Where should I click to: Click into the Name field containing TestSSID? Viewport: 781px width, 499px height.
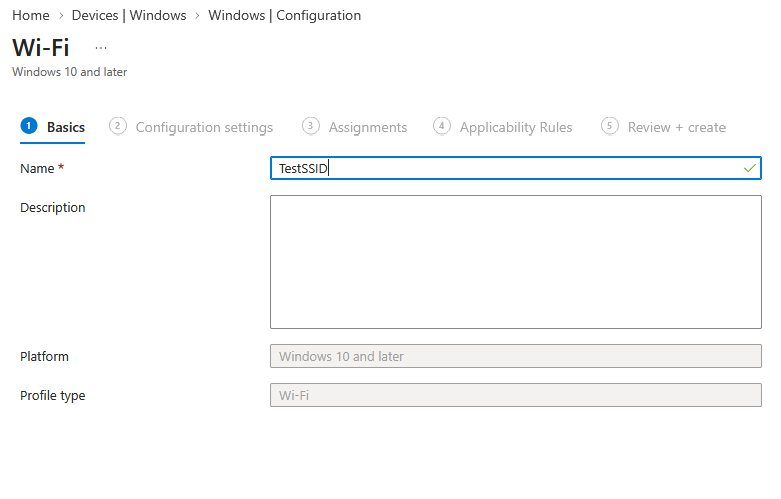[516, 168]
